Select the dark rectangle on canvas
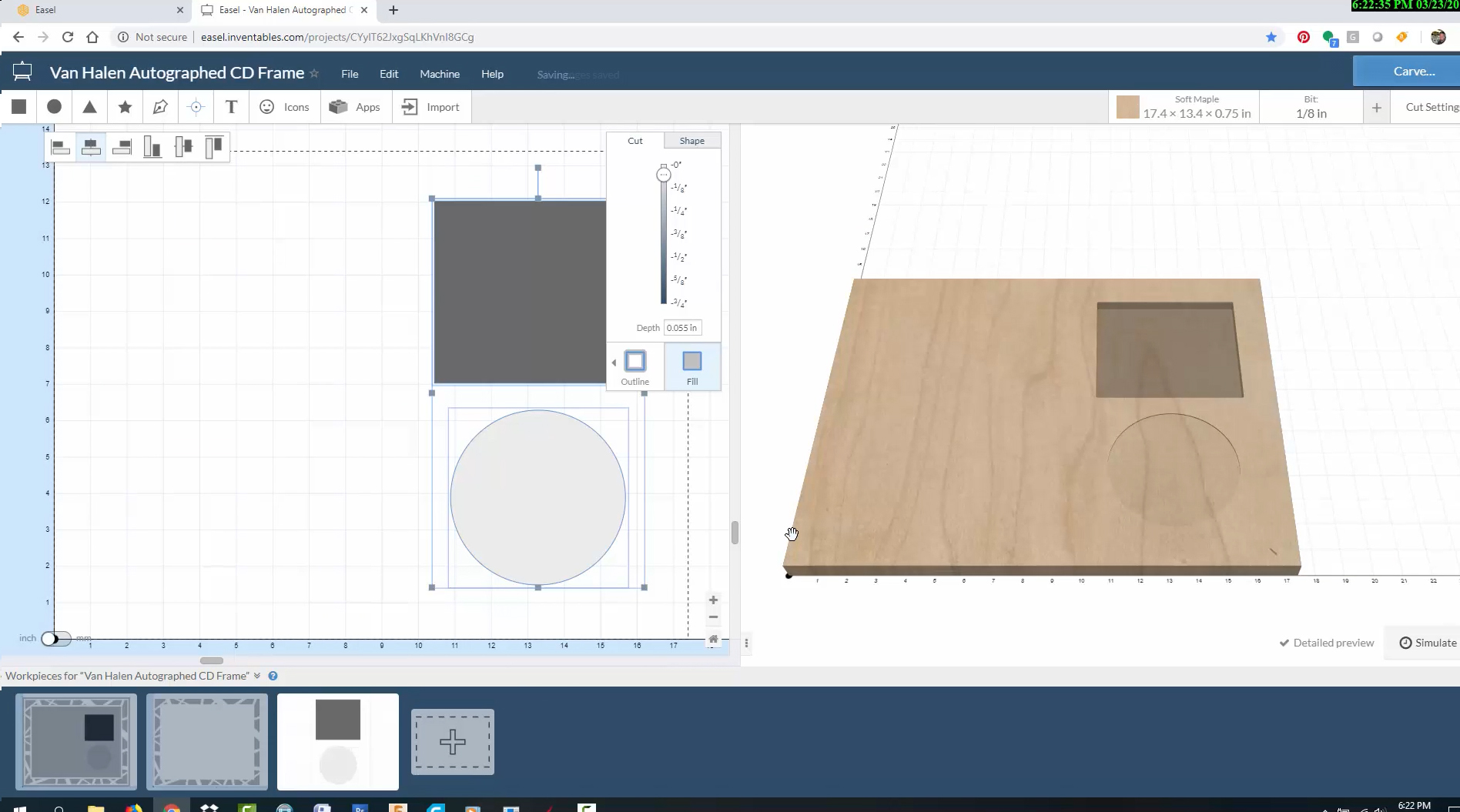Viewport: 1460px width, 812px height. pos(520,292)
